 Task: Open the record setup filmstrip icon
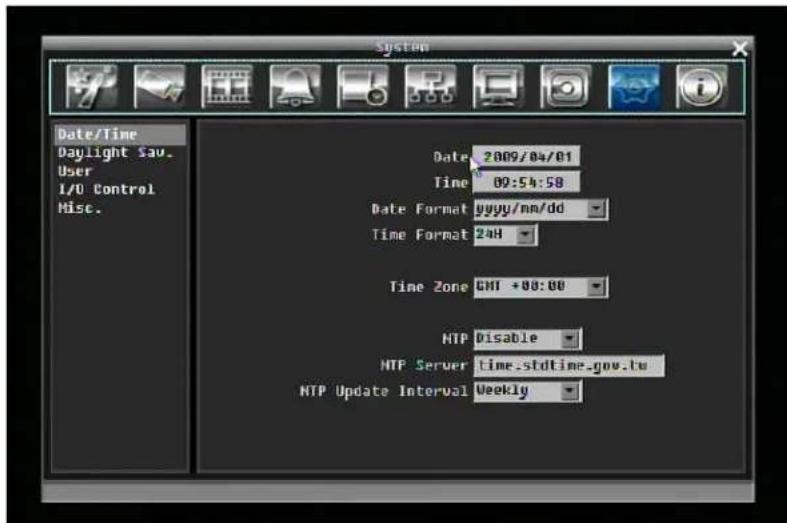click(x=227, y=87)
